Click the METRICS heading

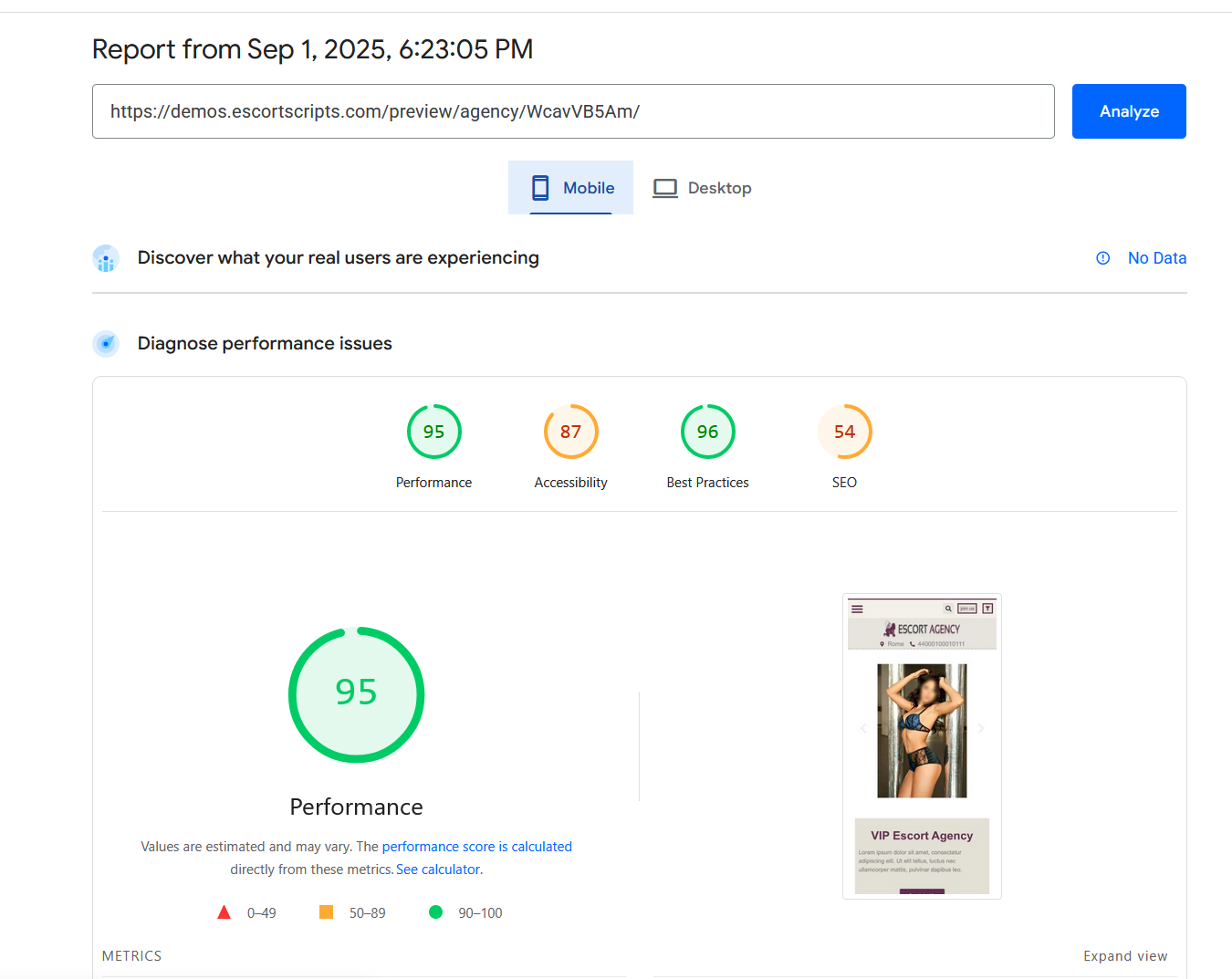point(131,956)
